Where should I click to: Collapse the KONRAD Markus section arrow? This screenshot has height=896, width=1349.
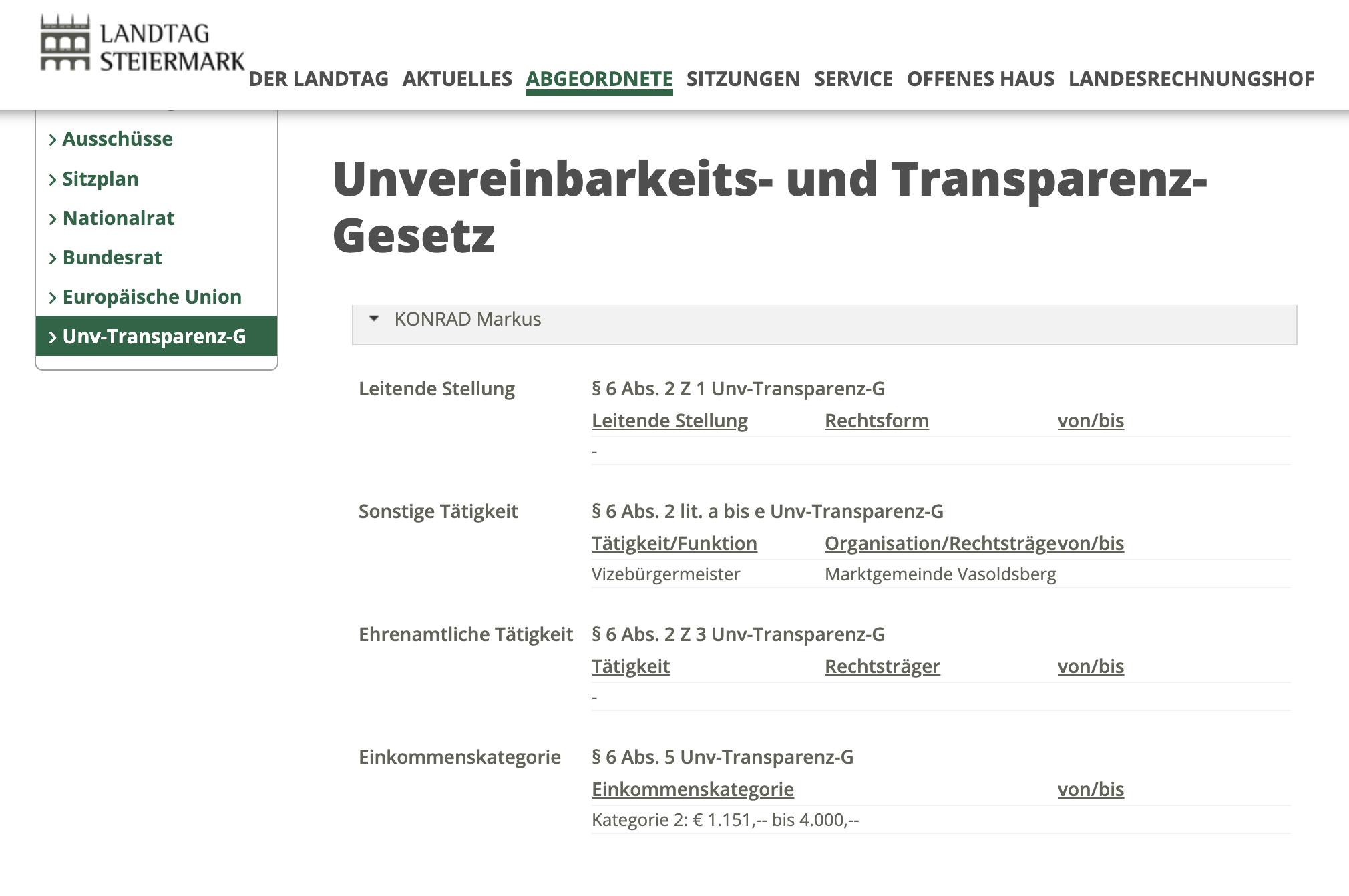coord(374,319)
